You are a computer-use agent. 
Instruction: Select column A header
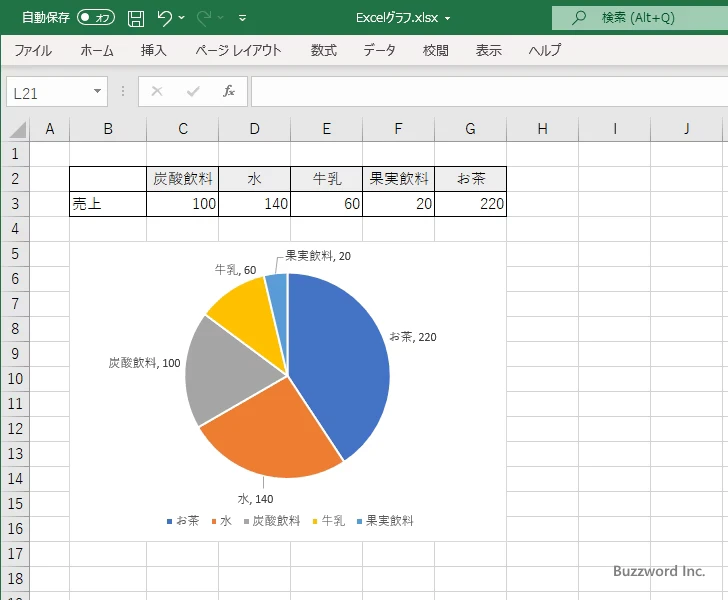point(50,129)
